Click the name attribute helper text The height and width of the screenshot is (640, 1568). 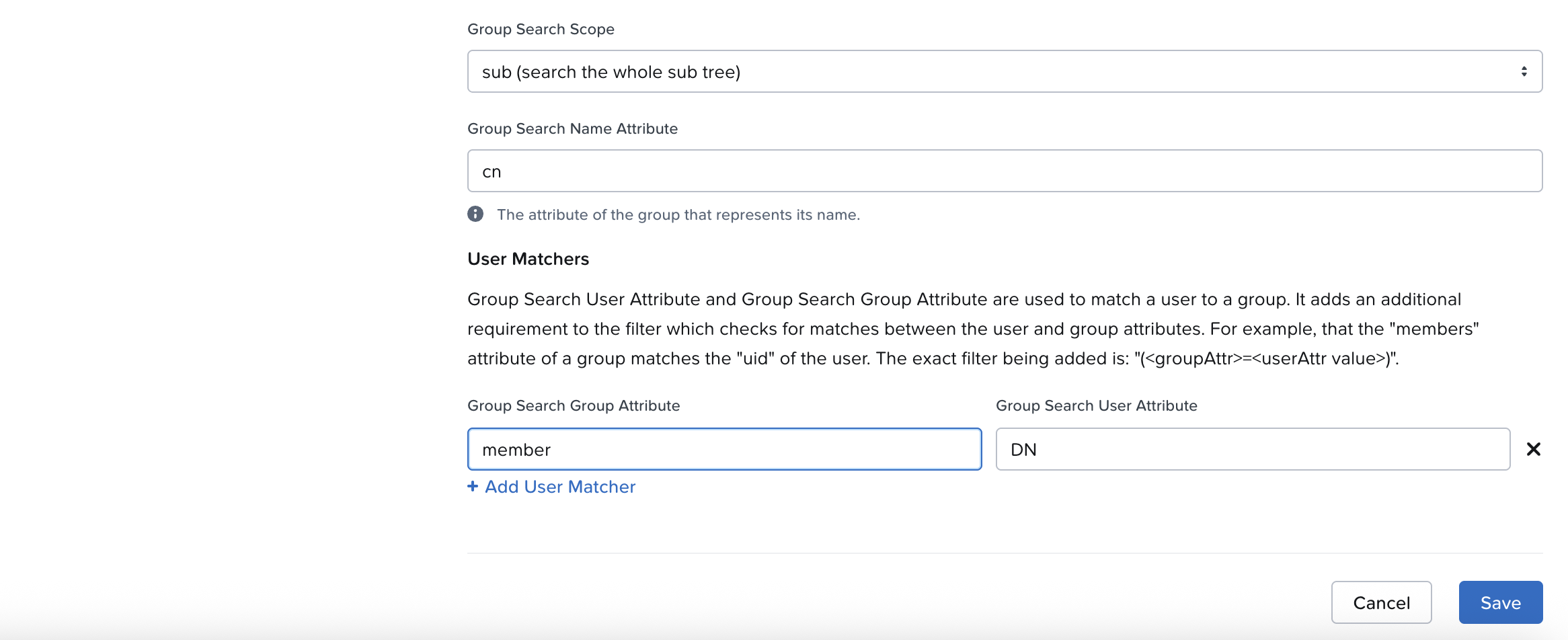pos(678,214)
